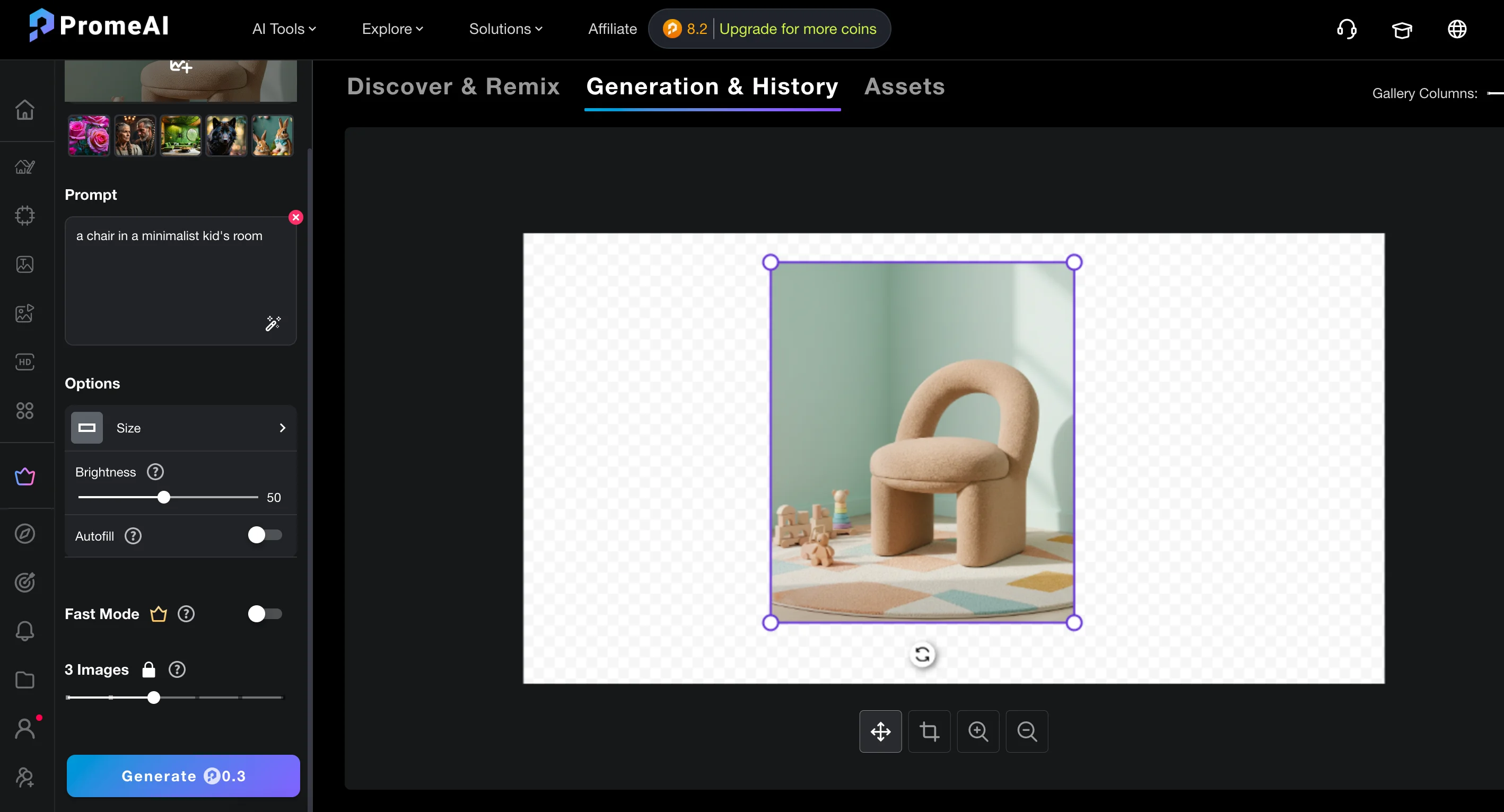Open customer support headset icon
Viewport: 1504px width, 812px height.
coord(1346,29)
